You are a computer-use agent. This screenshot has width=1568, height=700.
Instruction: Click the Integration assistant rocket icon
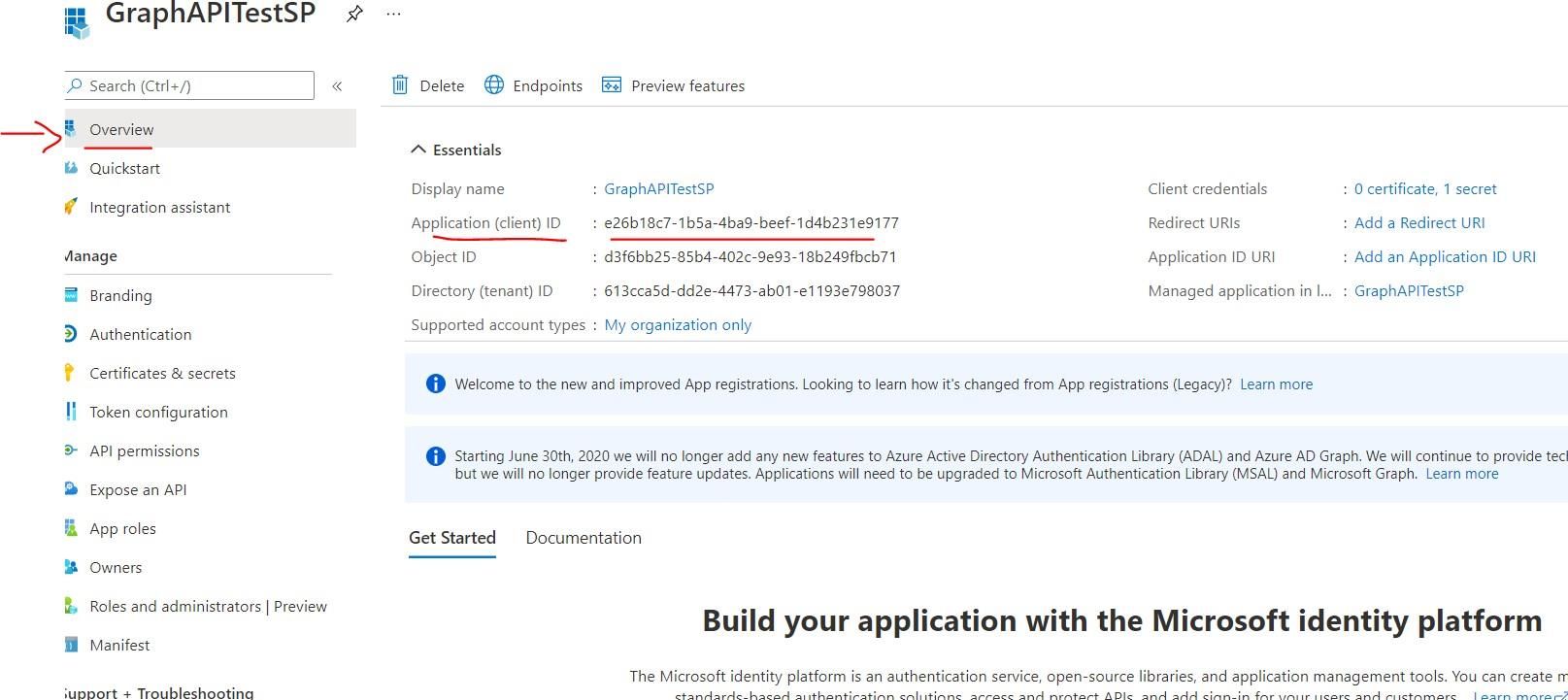pos(70,207)
